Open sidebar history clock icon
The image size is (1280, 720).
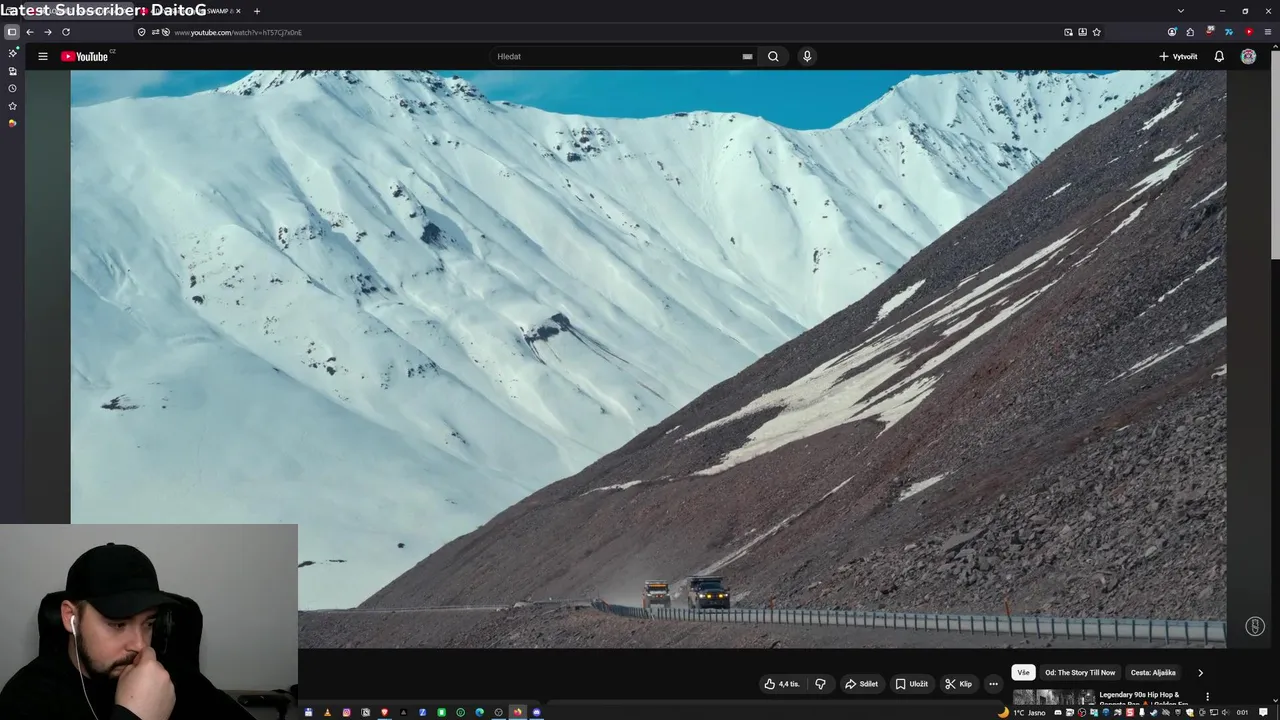tap(12, 88)
